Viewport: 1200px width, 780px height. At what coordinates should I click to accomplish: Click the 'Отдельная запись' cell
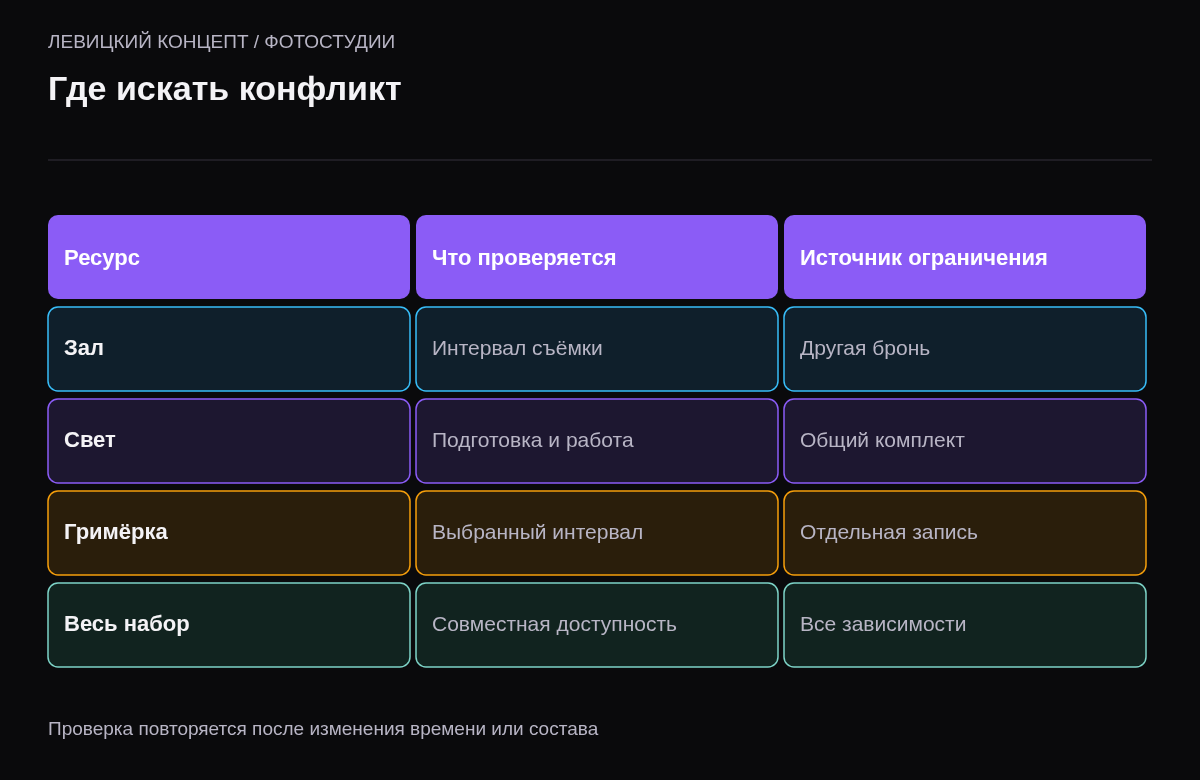(x=965, y=533)
